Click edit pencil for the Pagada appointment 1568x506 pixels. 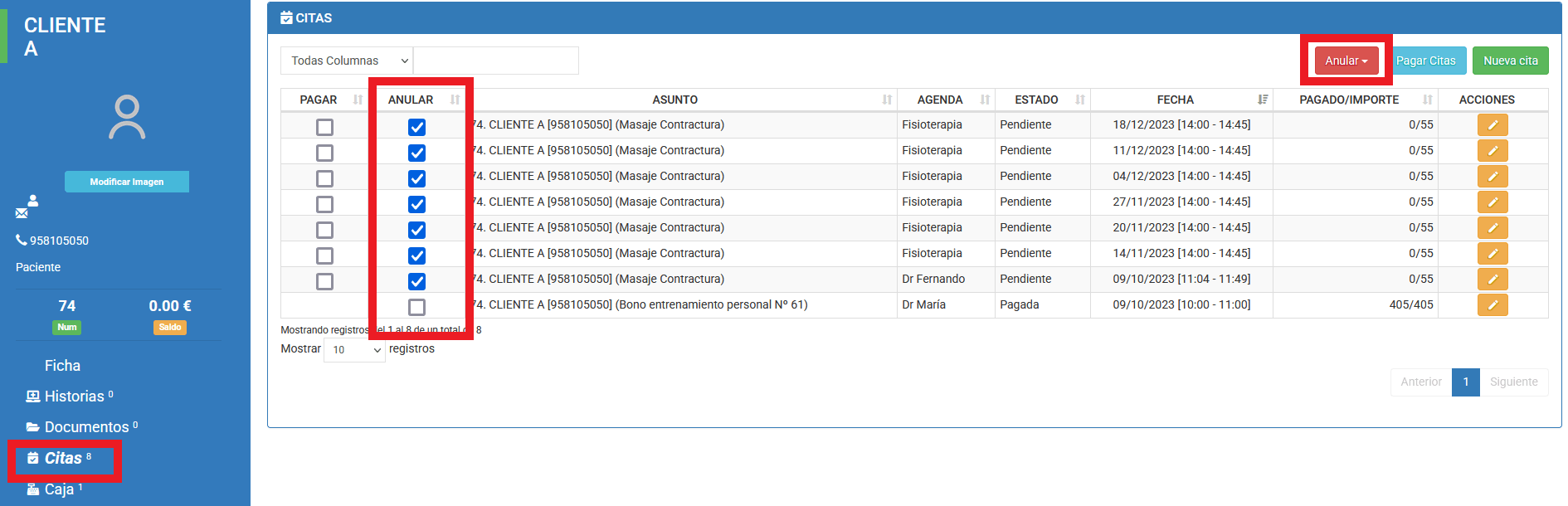click(x=1492, y=305)
